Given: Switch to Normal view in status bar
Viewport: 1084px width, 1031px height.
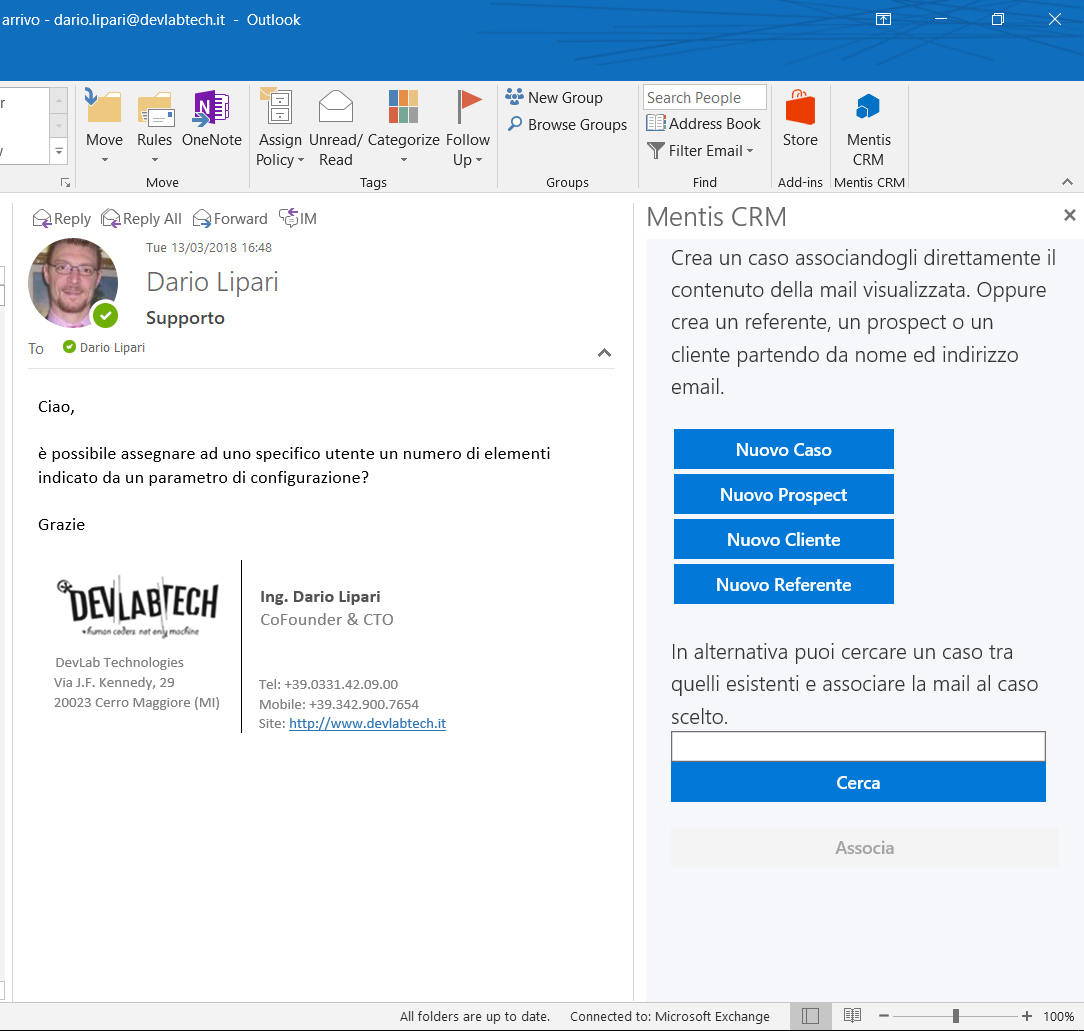Looking at the screenshot, I should tap(810, 1016).
